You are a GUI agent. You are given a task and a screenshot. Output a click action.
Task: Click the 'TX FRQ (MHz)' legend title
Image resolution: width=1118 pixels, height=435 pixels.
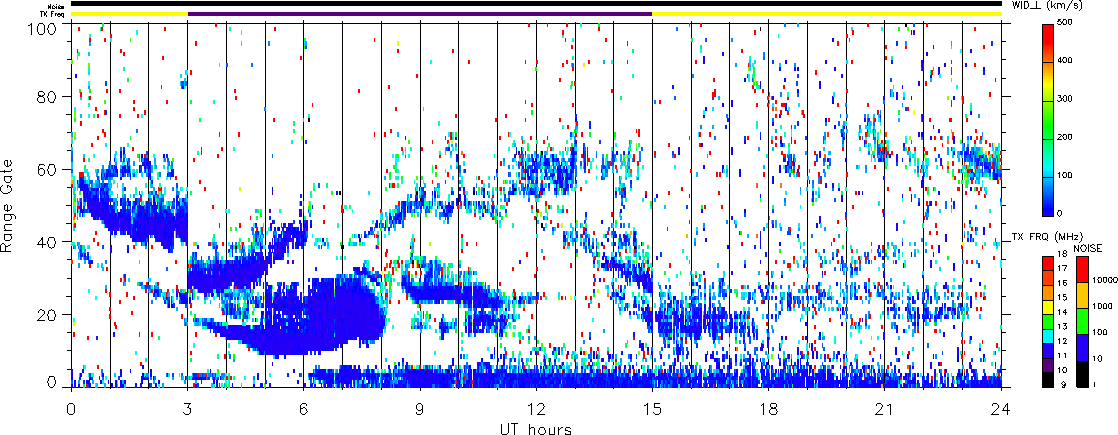tap(1047, 237)
